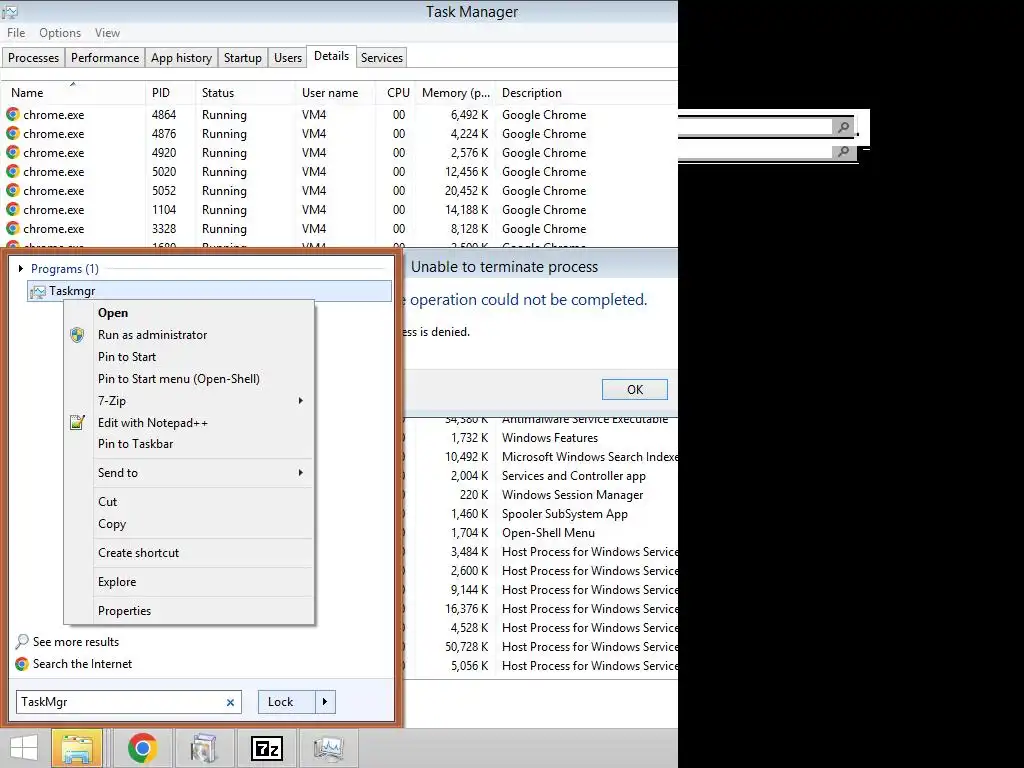Click the Task Manager title bar icon
The width and height of the screenshot is (1024, 768).
click(x=10, y=11)
